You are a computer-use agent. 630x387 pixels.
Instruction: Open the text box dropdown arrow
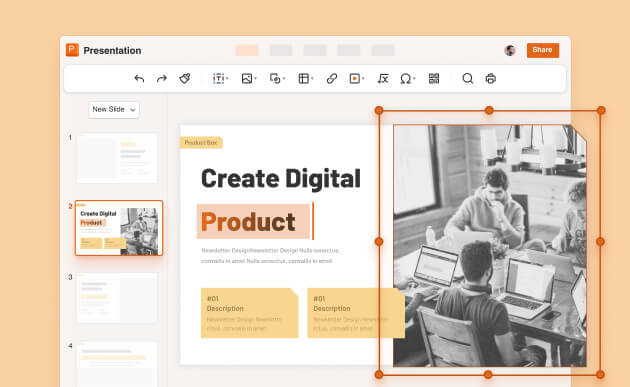coord(227,78)
